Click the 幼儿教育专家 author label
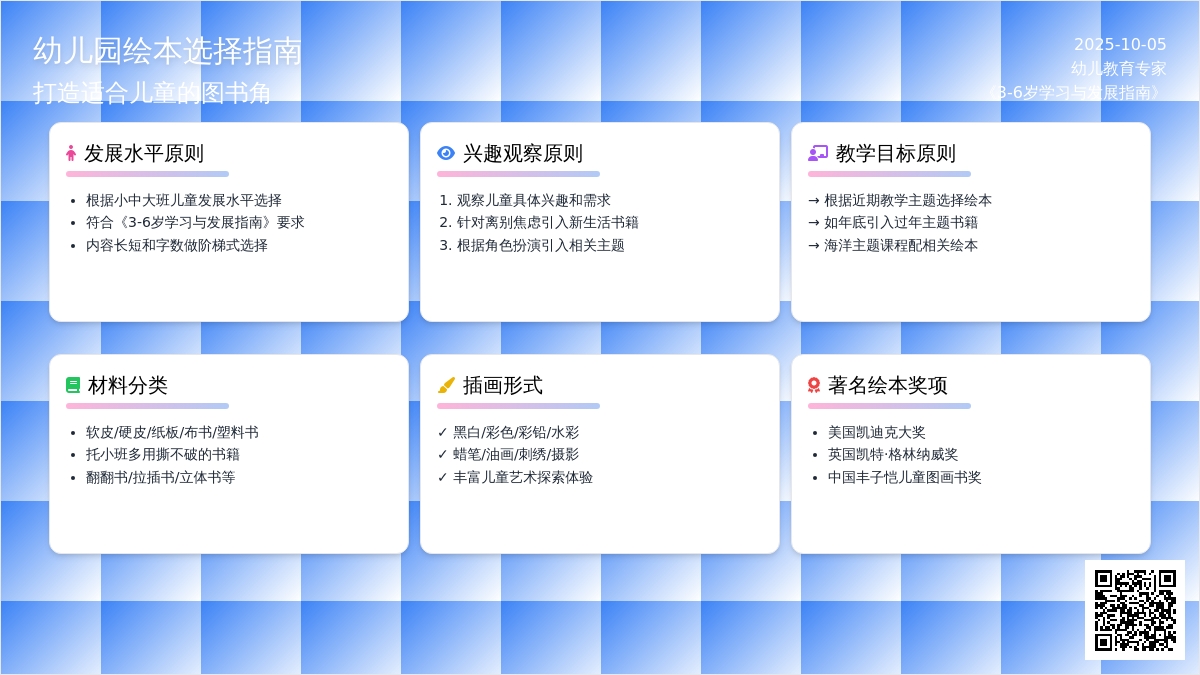 [x=1118, y=69]
